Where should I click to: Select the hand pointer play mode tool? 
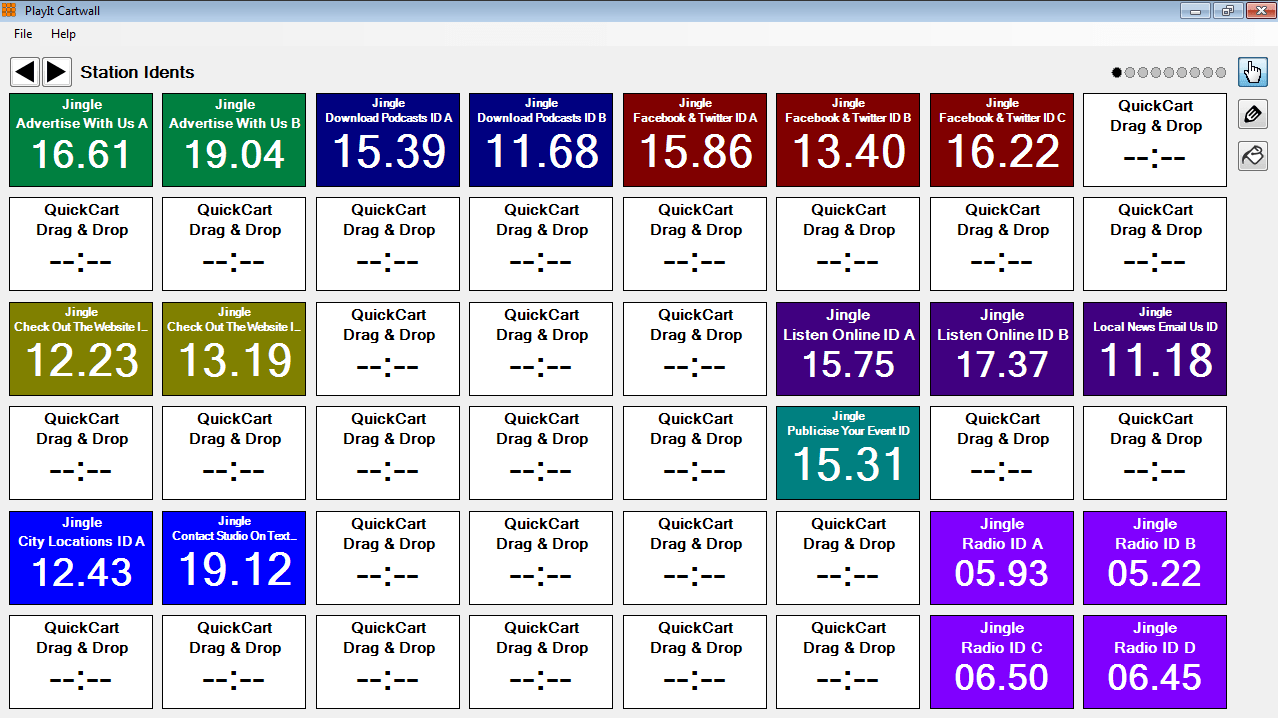[x=1252, y=73]
